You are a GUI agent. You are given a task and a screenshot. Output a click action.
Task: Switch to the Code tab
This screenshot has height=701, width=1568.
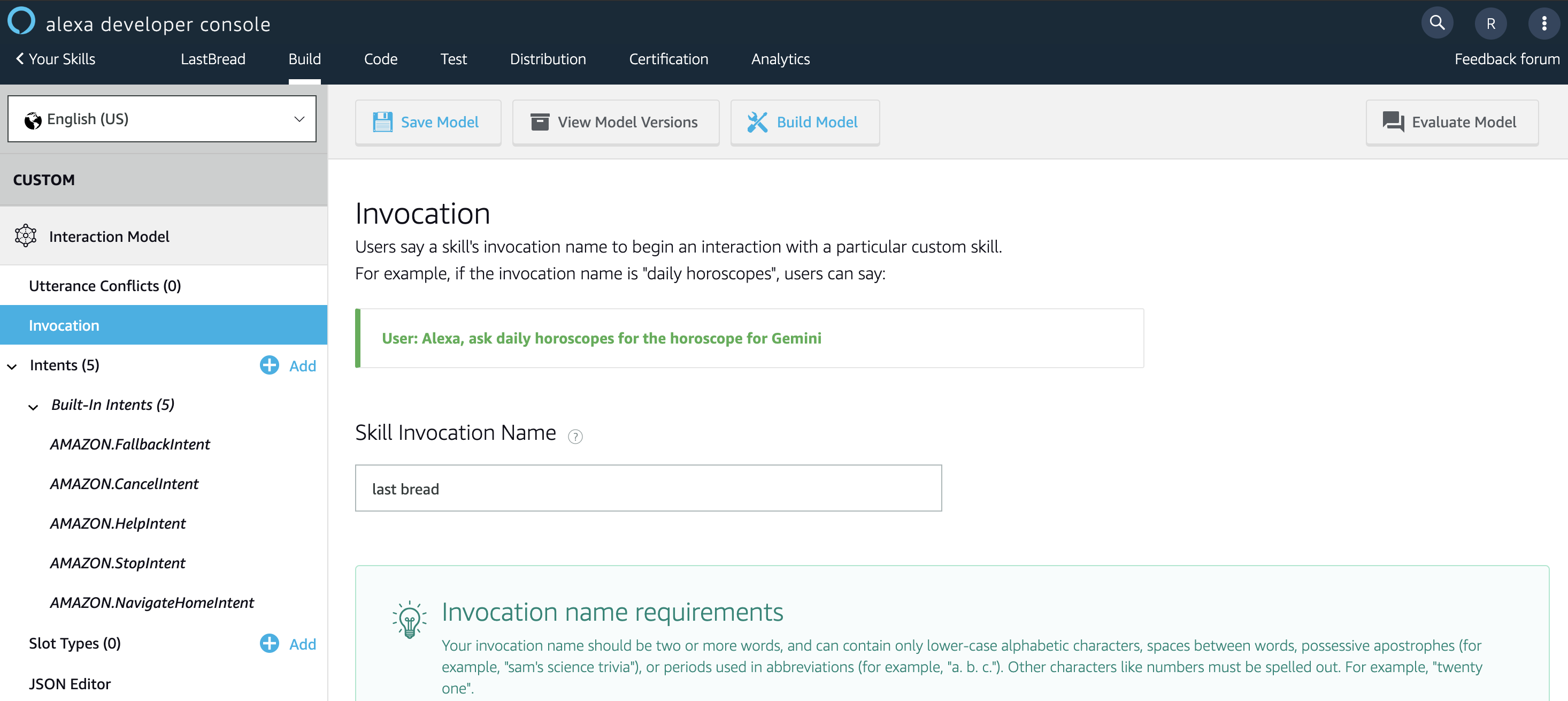pyautogui.click(x=380, y=59)
